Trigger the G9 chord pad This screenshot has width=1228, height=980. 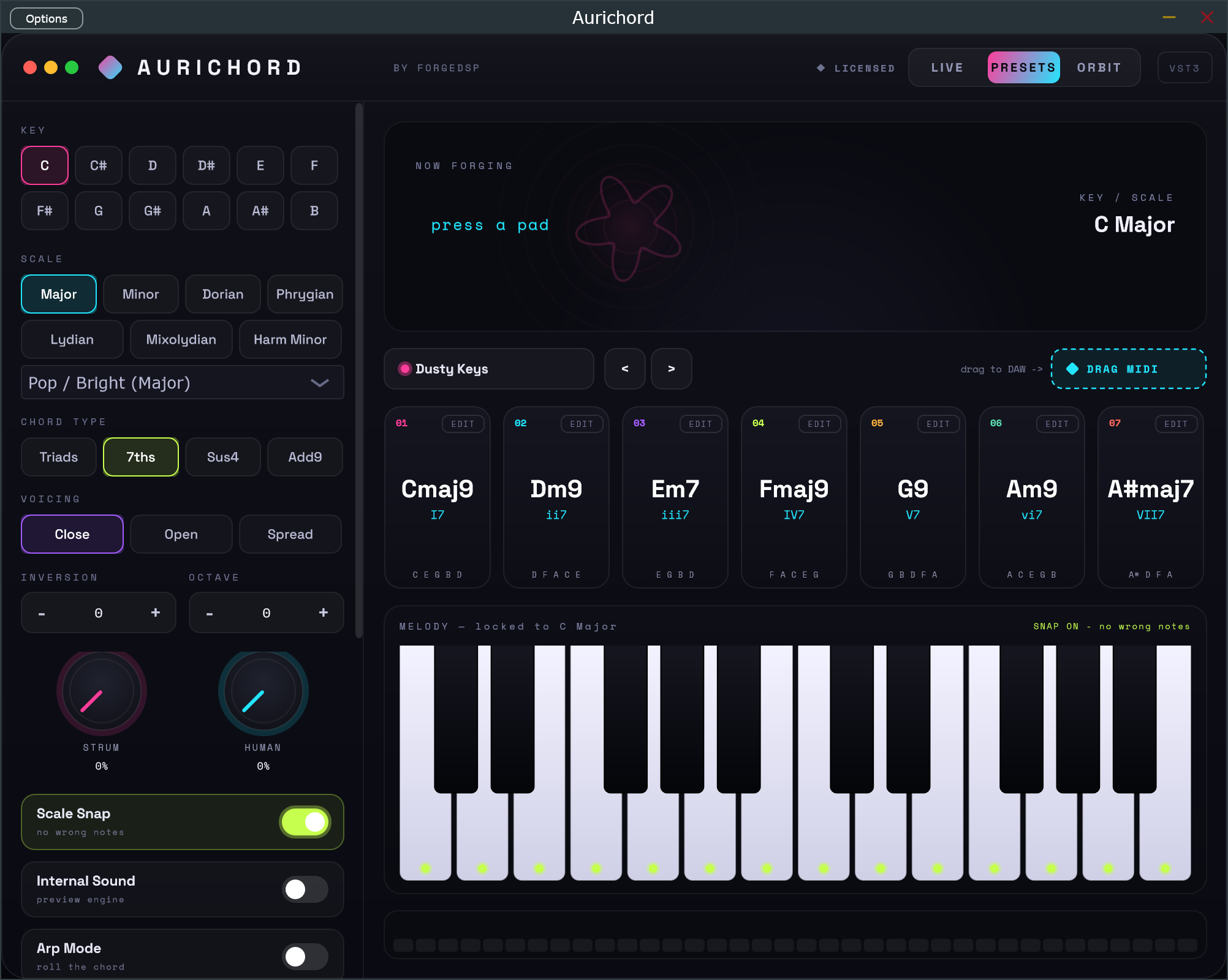point(913,497)
